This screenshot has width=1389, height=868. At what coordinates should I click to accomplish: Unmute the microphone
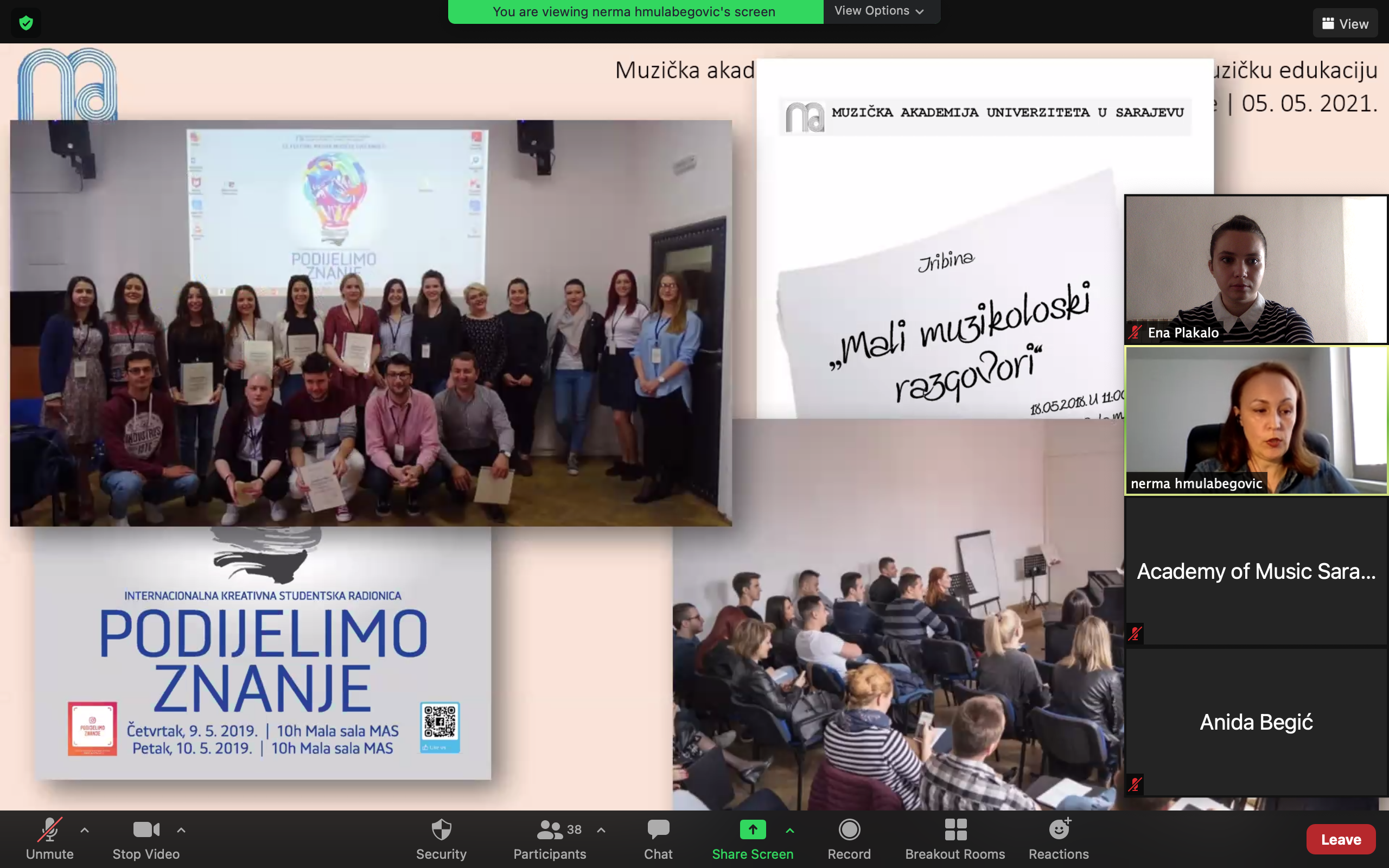tap(50, 839)
